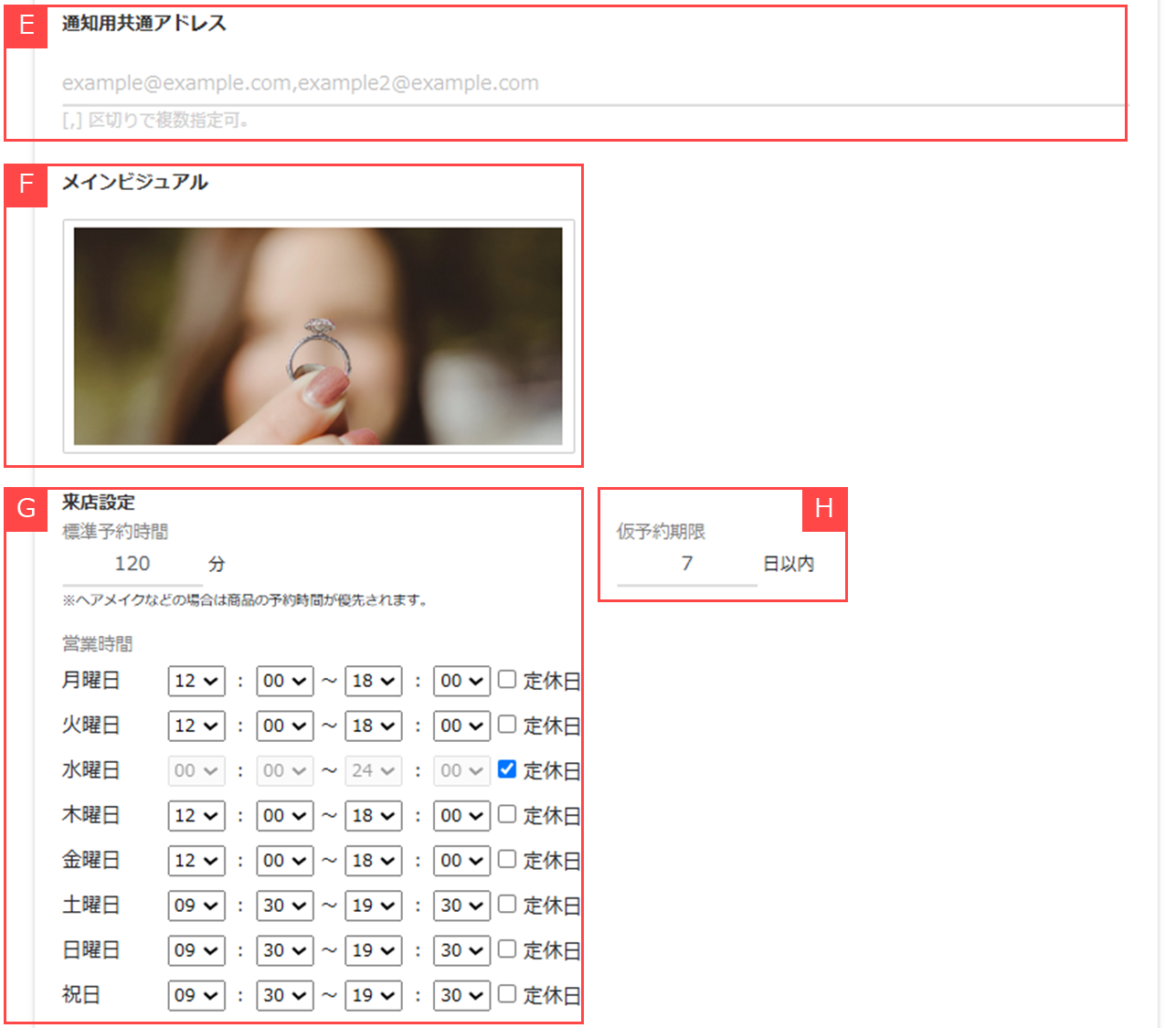This screenshot has height=1028, width=1176.
Task: Open Tuesday closing hour dropdown
Action: coord(374,726)
